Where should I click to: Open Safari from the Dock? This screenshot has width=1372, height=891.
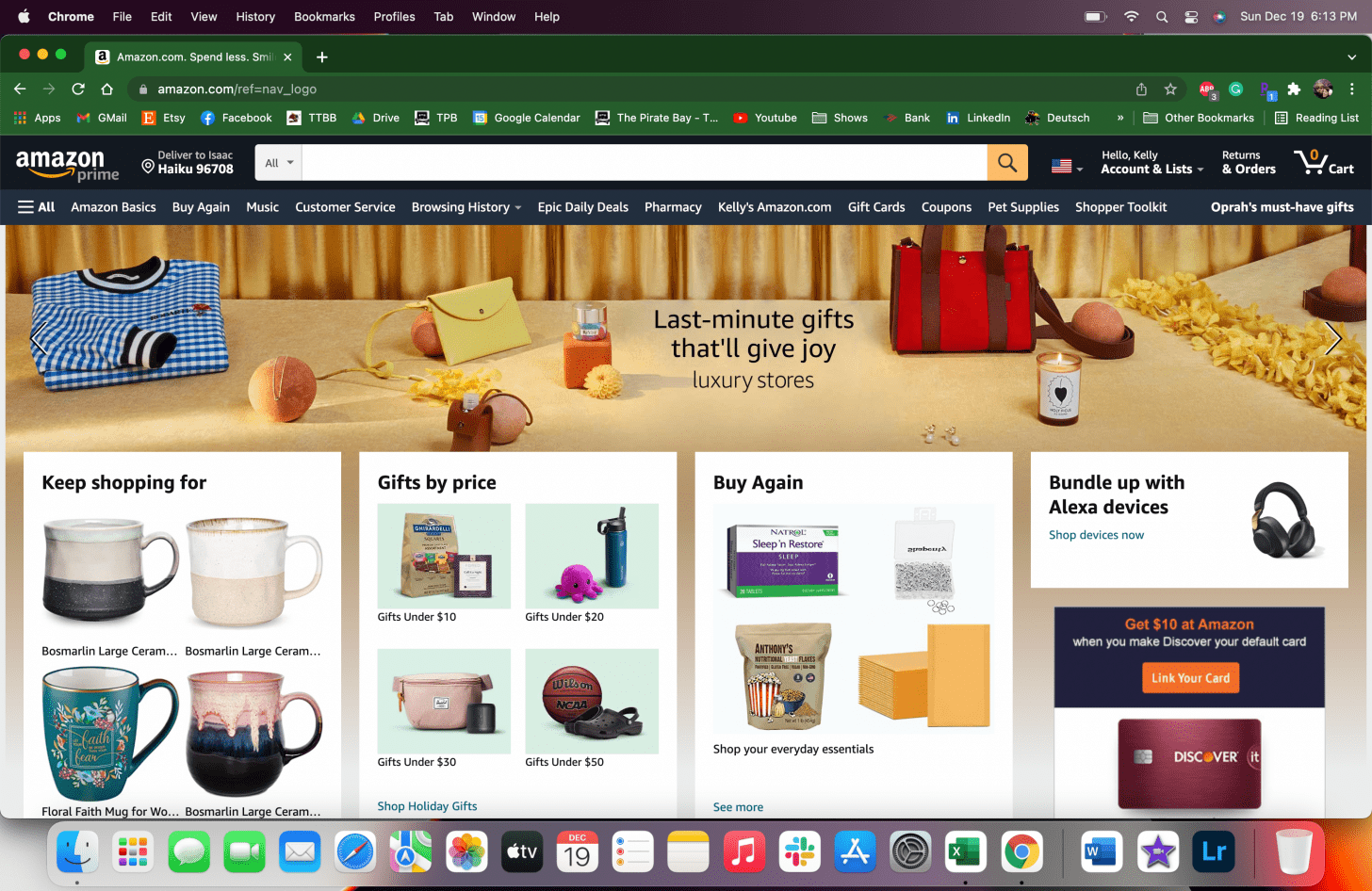[355, 853]
